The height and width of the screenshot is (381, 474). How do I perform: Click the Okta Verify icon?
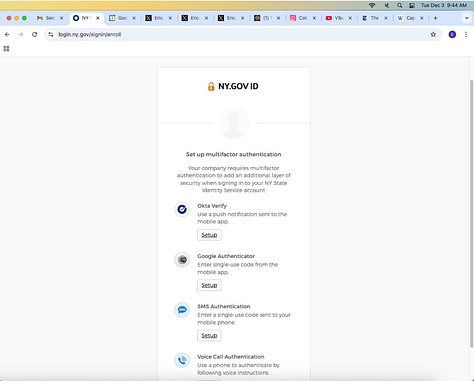(182, 209)
